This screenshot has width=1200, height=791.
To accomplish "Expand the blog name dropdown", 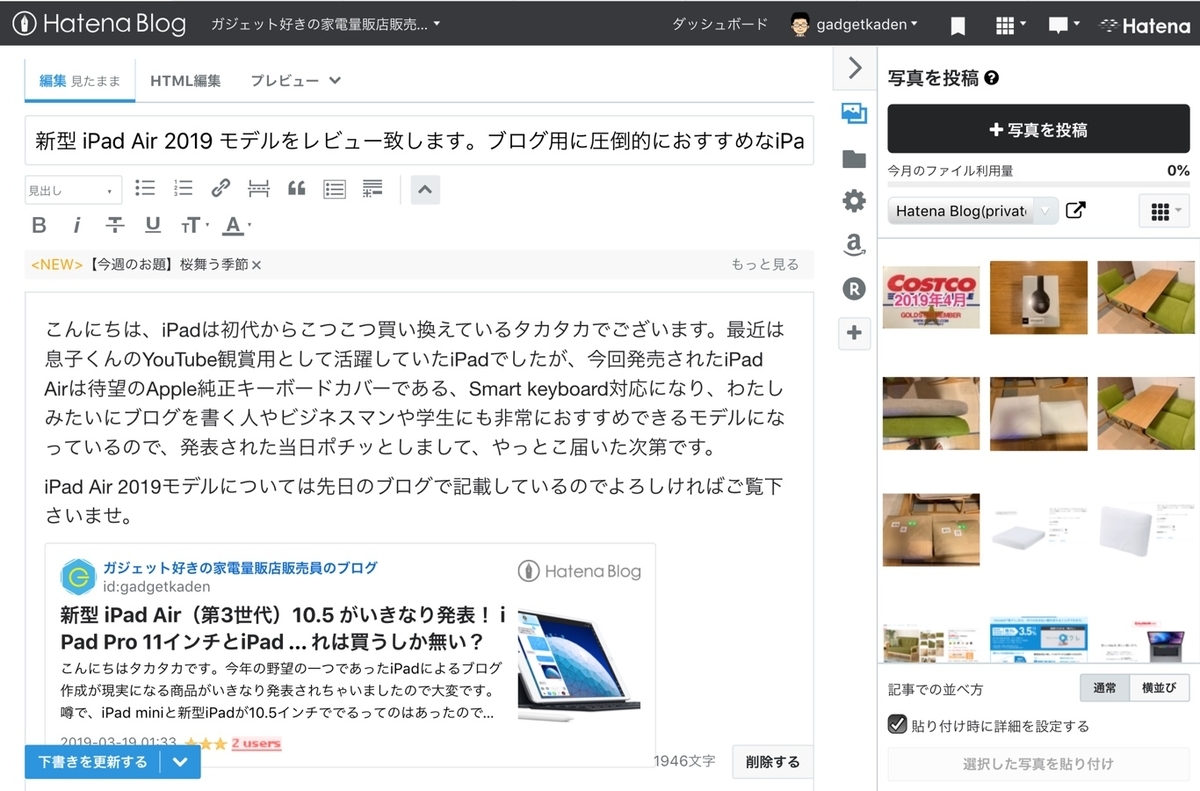I will 325,24.
